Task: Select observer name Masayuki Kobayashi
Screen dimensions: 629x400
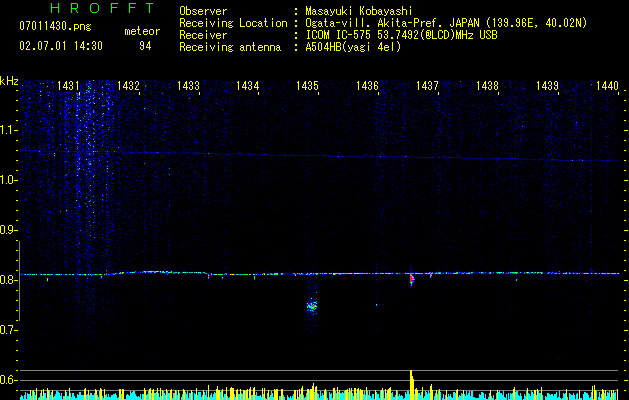Action: click(359, 11)
